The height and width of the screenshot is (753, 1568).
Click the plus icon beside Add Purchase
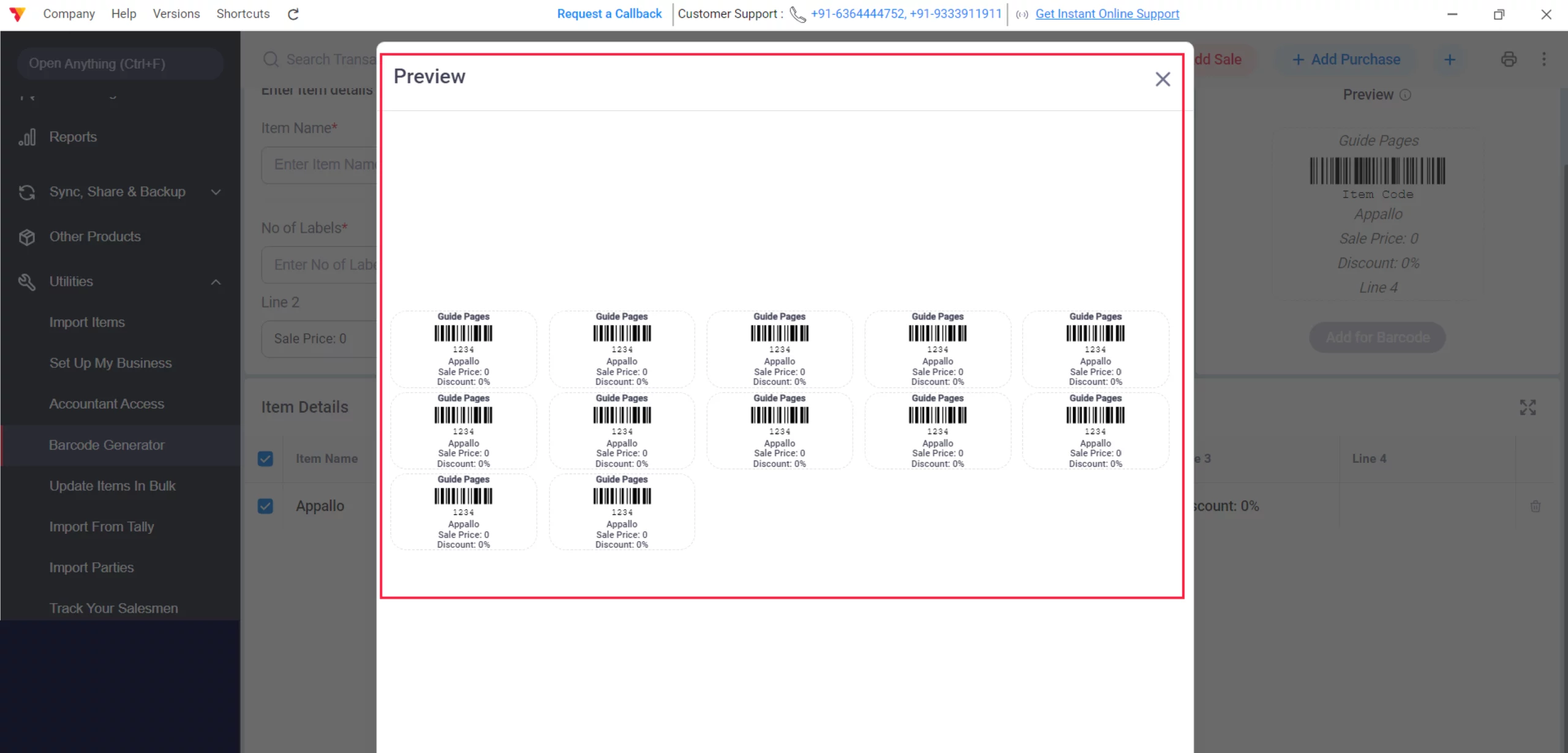pos(1450,59)
